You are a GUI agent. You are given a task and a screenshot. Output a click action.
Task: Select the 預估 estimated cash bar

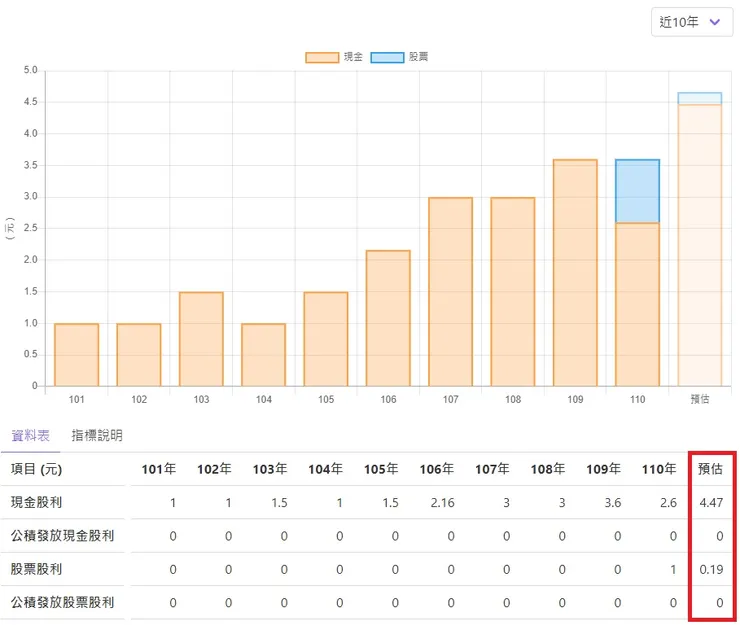[x=699, y=245]
